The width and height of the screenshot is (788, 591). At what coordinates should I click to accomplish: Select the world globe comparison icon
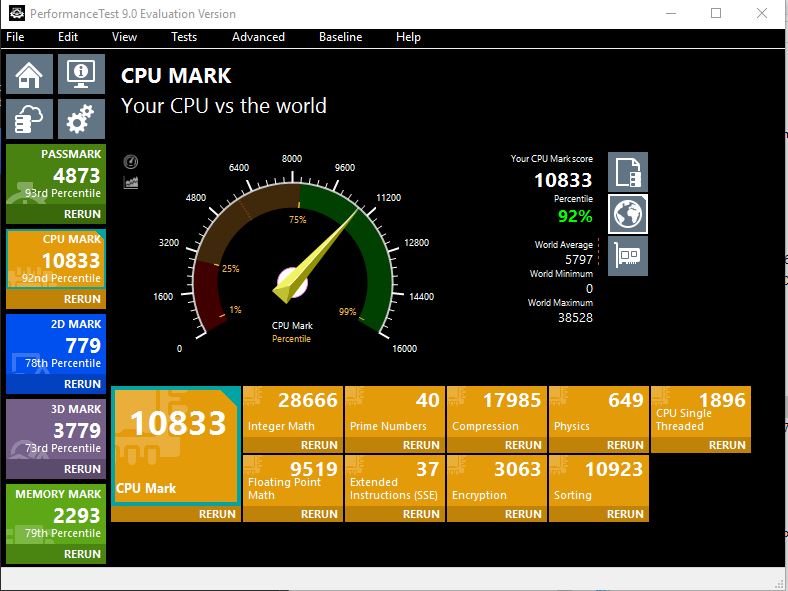[628, 214]
